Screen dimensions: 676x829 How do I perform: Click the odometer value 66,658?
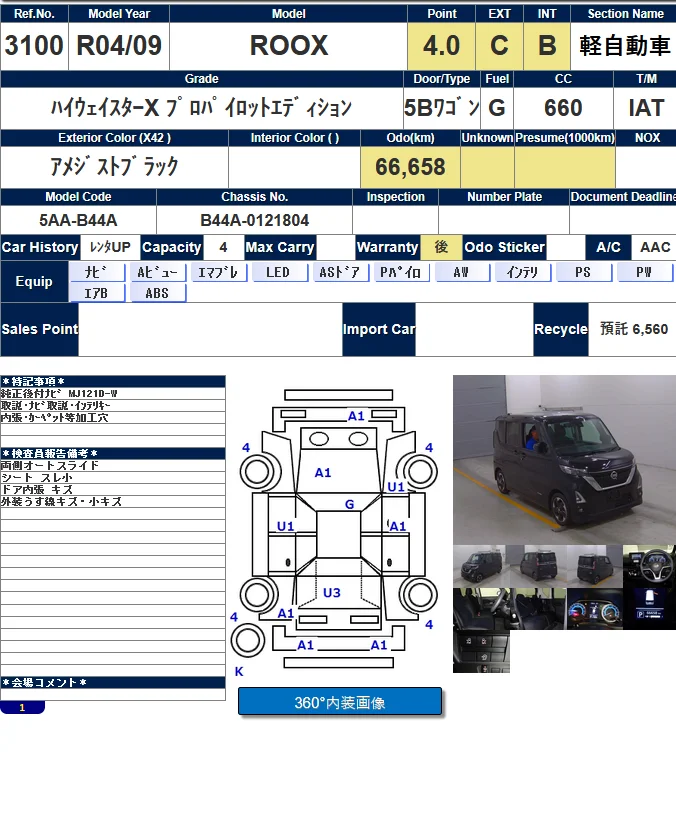pyautogui.click(x=410, y=167)
